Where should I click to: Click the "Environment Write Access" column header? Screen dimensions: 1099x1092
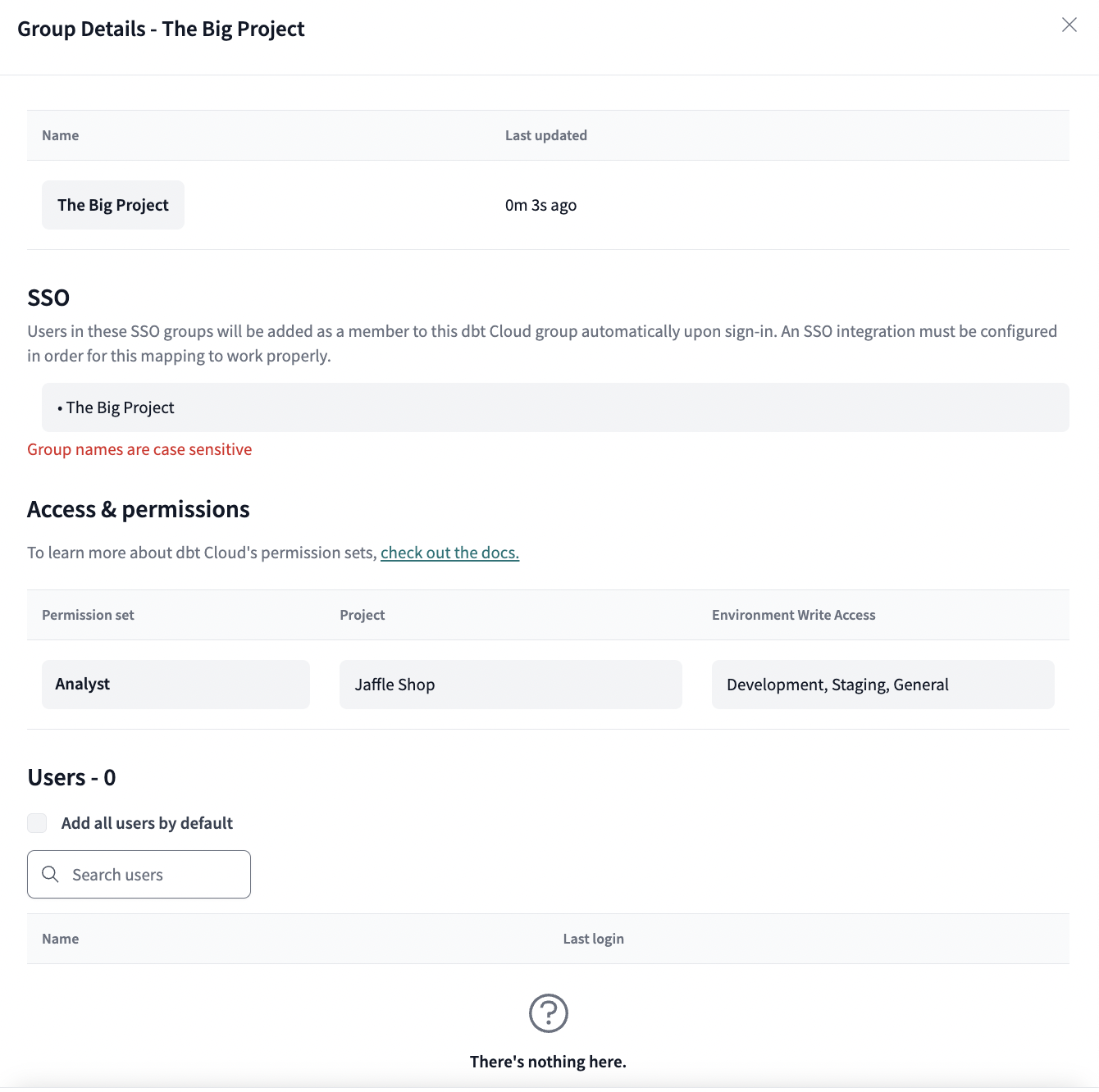point(793,615)
